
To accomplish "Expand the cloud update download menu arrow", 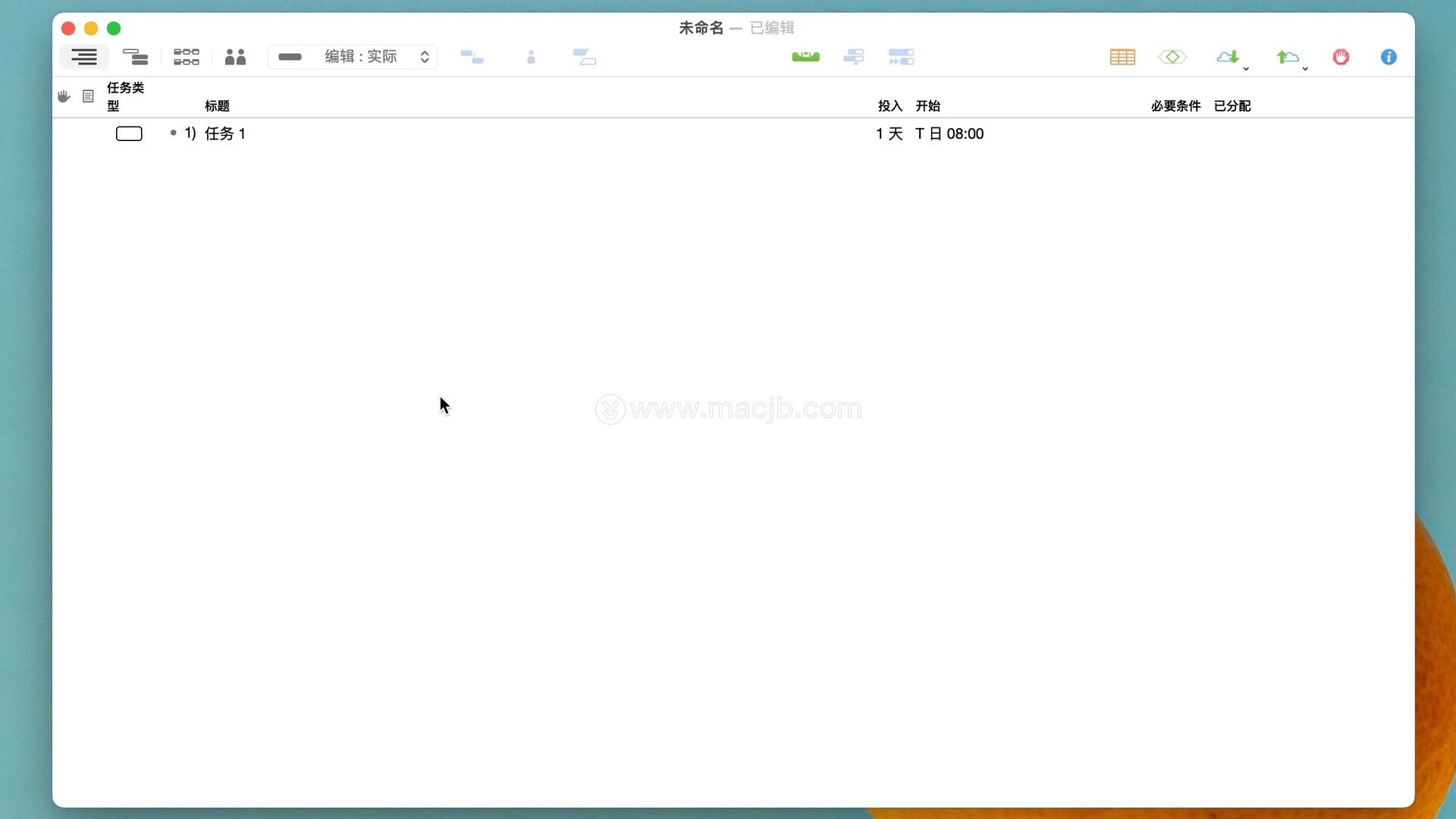I will (1246, 69).
